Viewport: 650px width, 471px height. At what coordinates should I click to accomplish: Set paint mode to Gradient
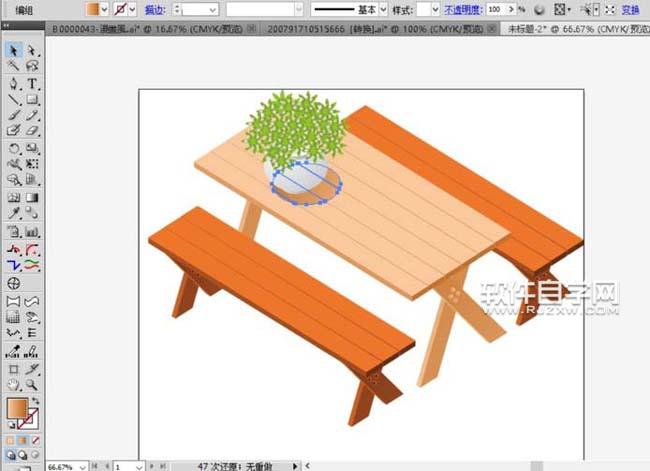tap(23, 441)
